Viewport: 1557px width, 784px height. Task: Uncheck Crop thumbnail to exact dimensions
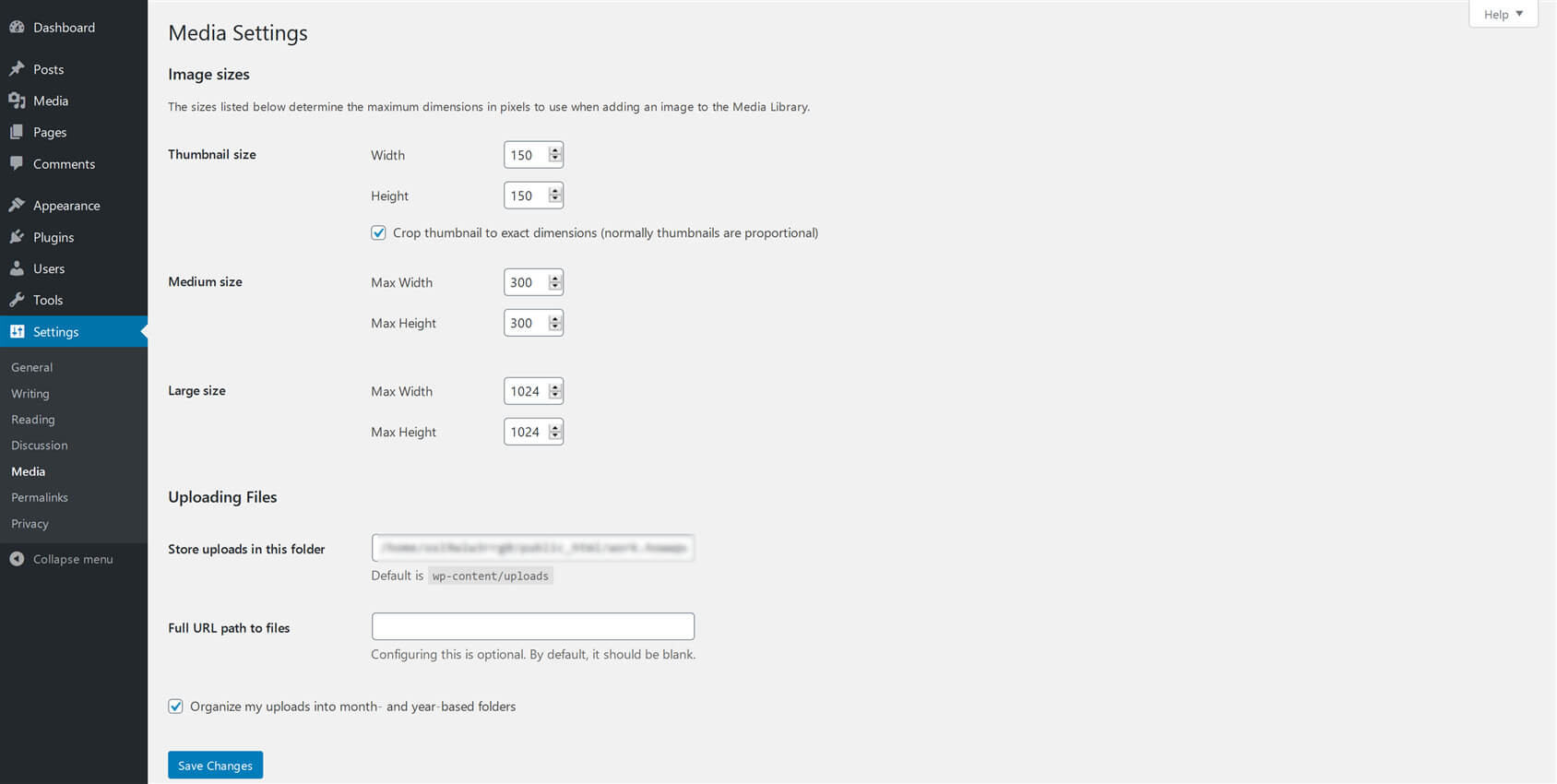click(x=378, y=232)
